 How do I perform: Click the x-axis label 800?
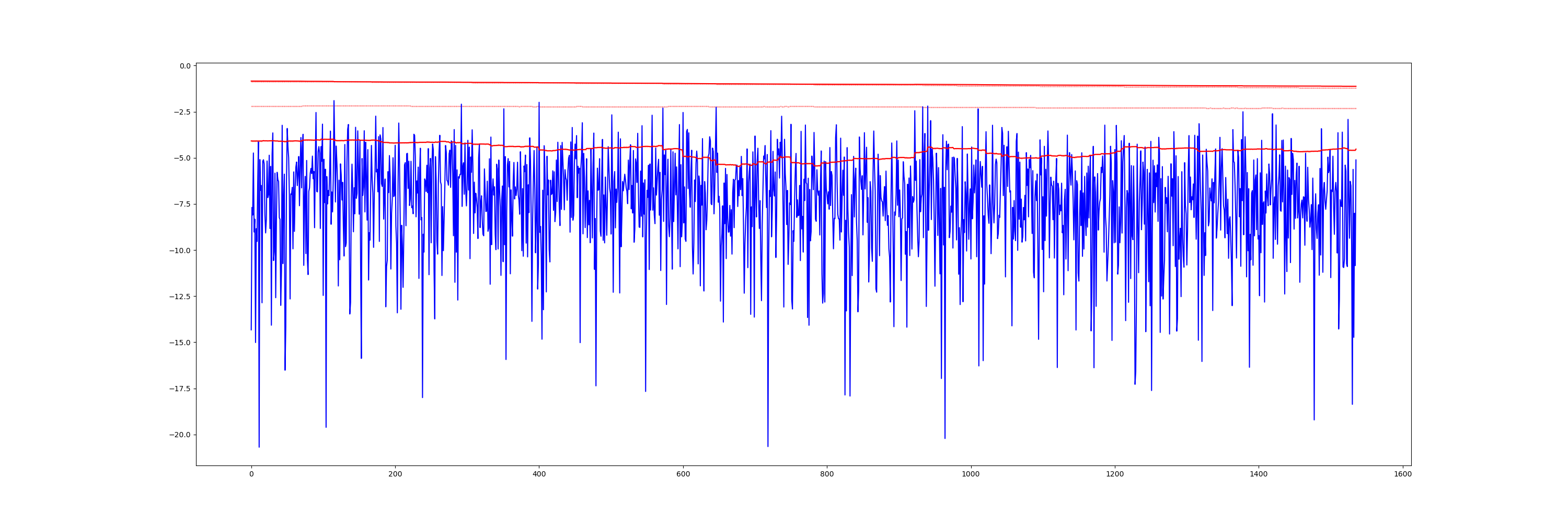pos(827,474)
